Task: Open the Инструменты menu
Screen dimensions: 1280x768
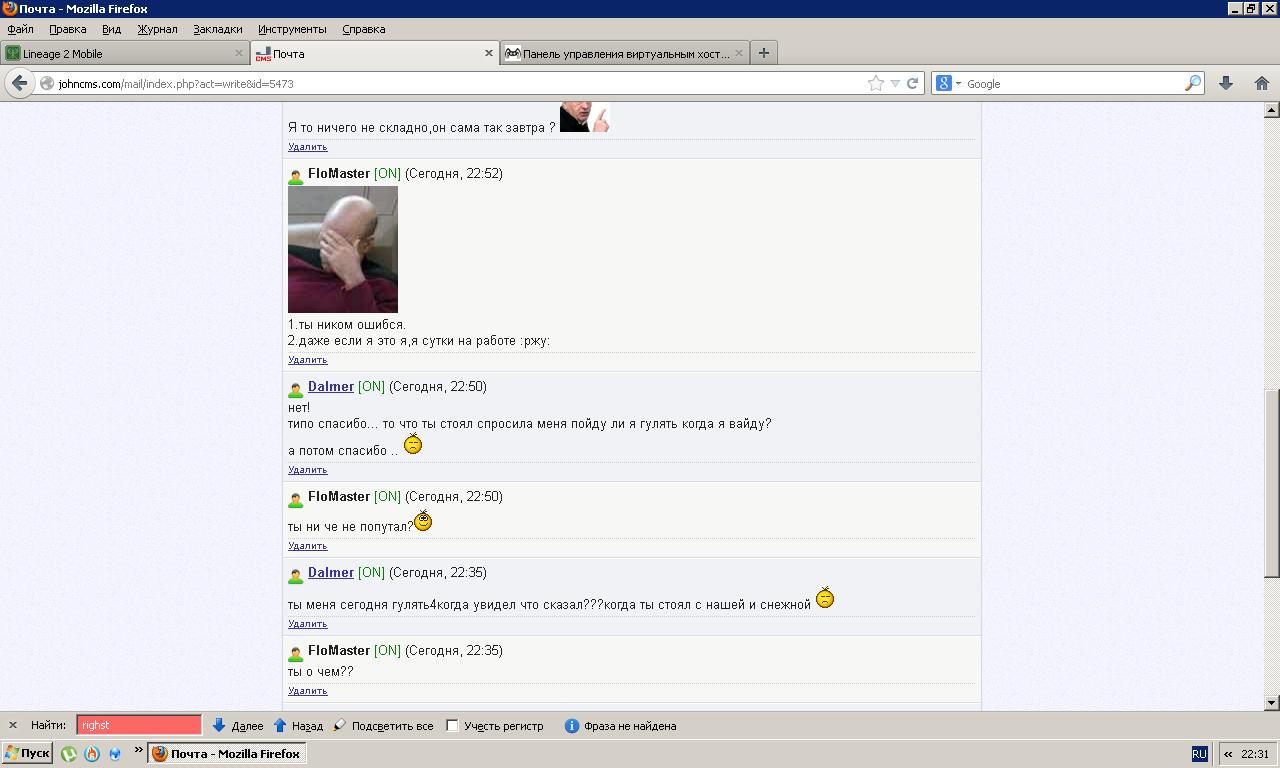Action: tap(292, 29)
